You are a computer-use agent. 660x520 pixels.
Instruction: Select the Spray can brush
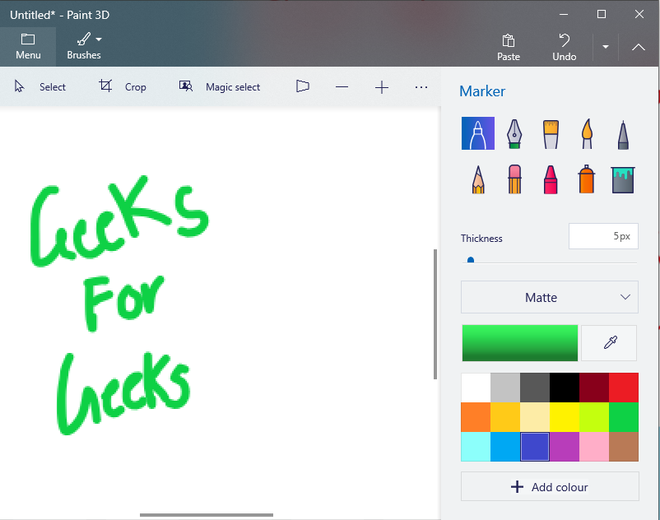click(587, 179)
